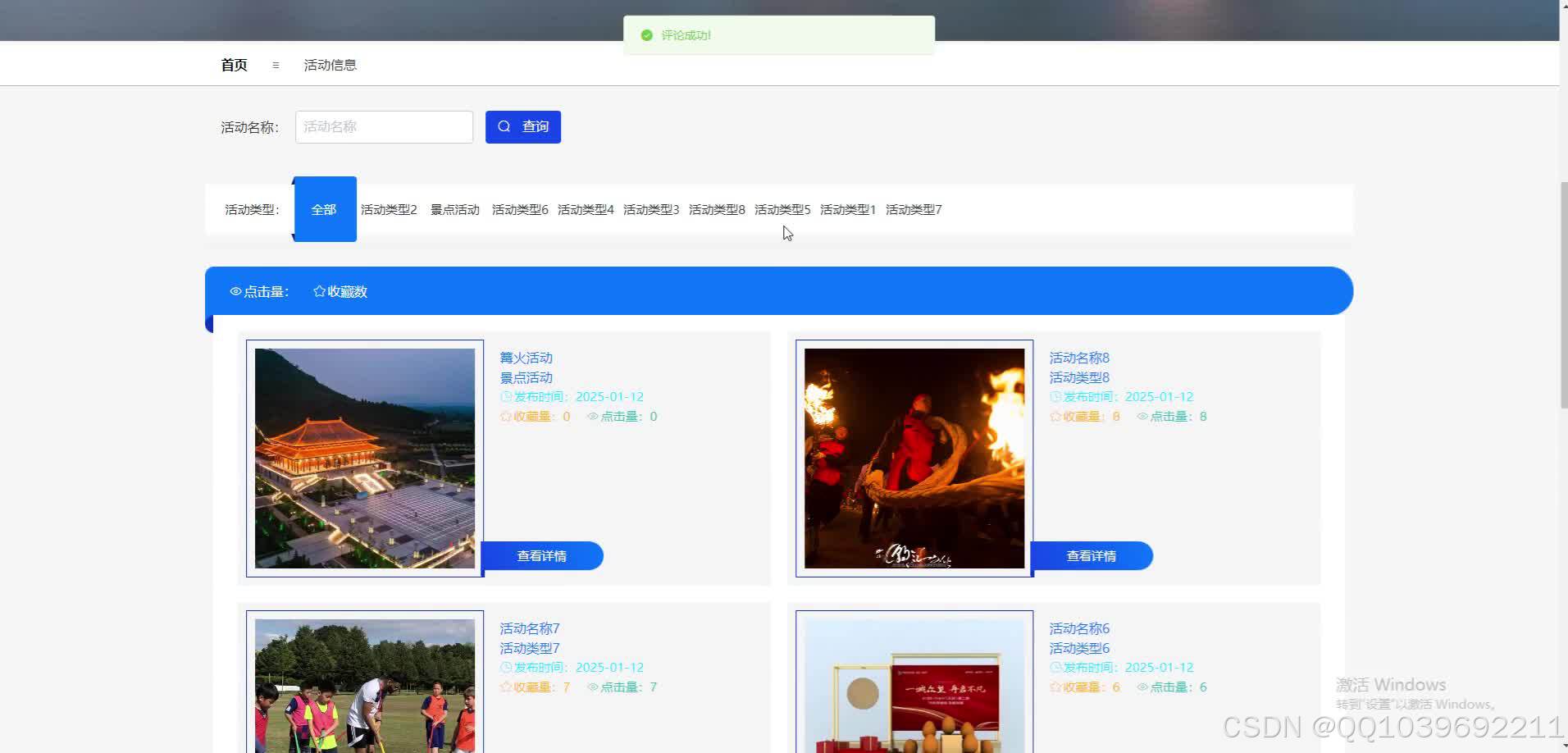Click 发布时间 date on 活动名称7 card
The width and height of the screenshot is (1568, 753).
coord(572,668)
